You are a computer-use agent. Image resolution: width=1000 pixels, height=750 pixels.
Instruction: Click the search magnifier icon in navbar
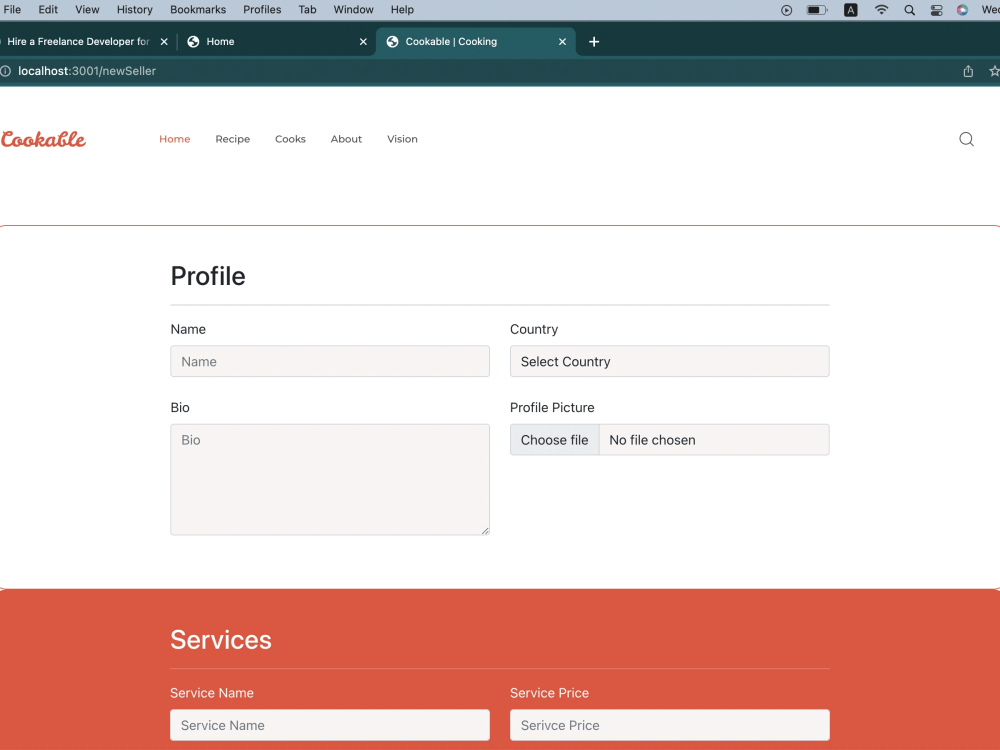pyautogui.click(x=966, y=139)
